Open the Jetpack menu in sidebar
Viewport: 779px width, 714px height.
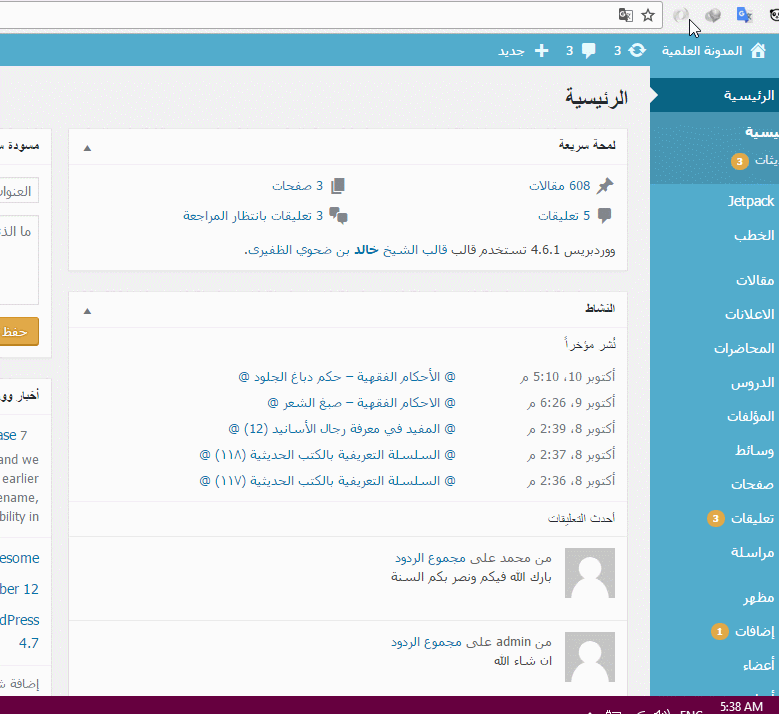point(750,201)
